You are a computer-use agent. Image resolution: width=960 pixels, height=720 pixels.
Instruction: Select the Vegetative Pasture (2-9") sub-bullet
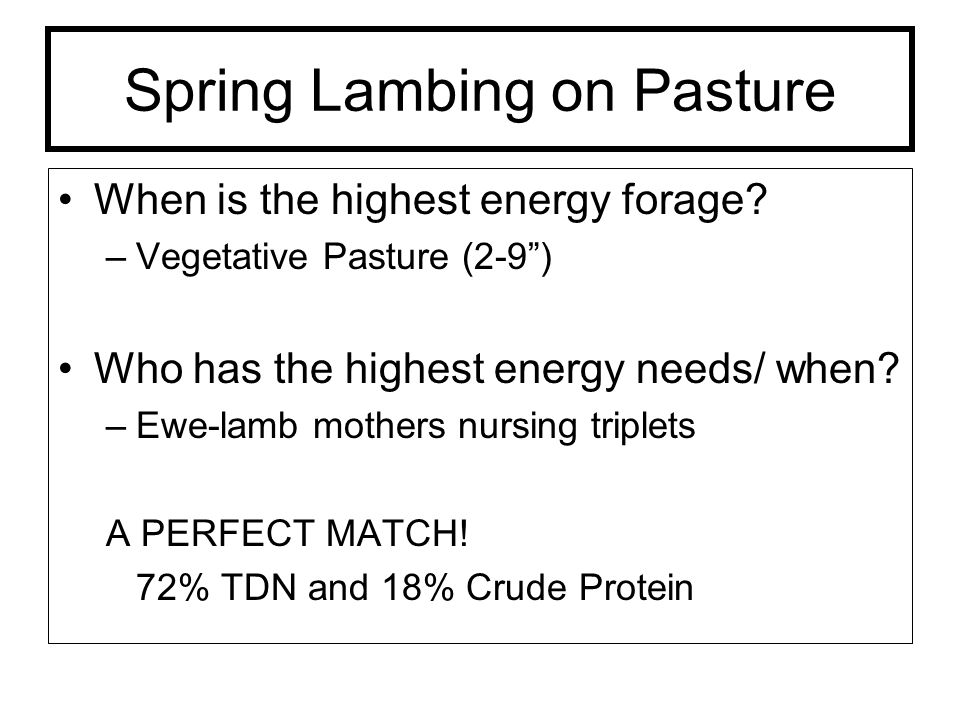[343, 257]
